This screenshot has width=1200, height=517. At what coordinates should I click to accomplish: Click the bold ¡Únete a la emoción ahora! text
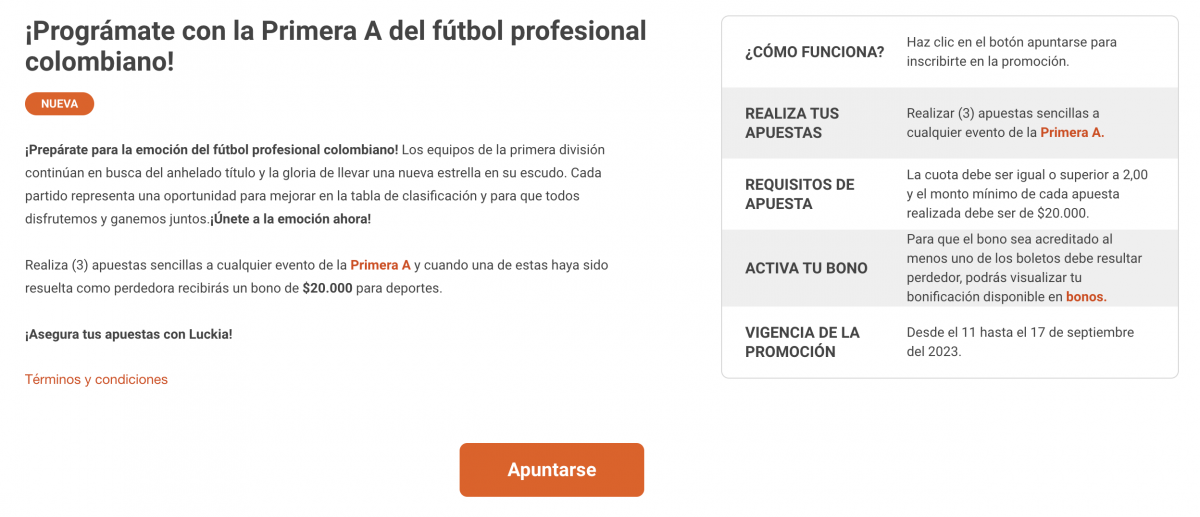(x=290, y=218)
